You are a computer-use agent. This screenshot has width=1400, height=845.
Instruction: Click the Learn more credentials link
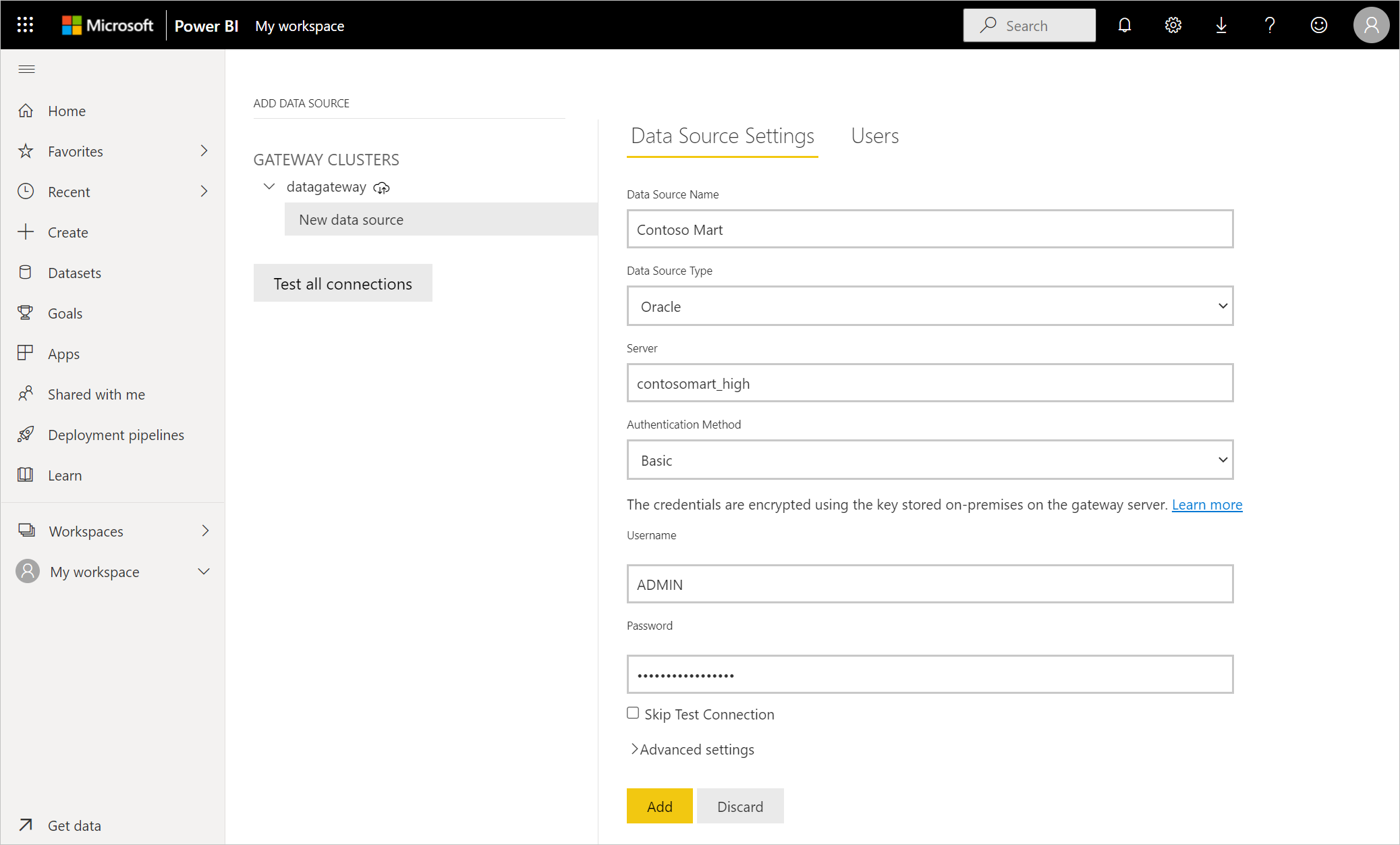[1208, 504]
